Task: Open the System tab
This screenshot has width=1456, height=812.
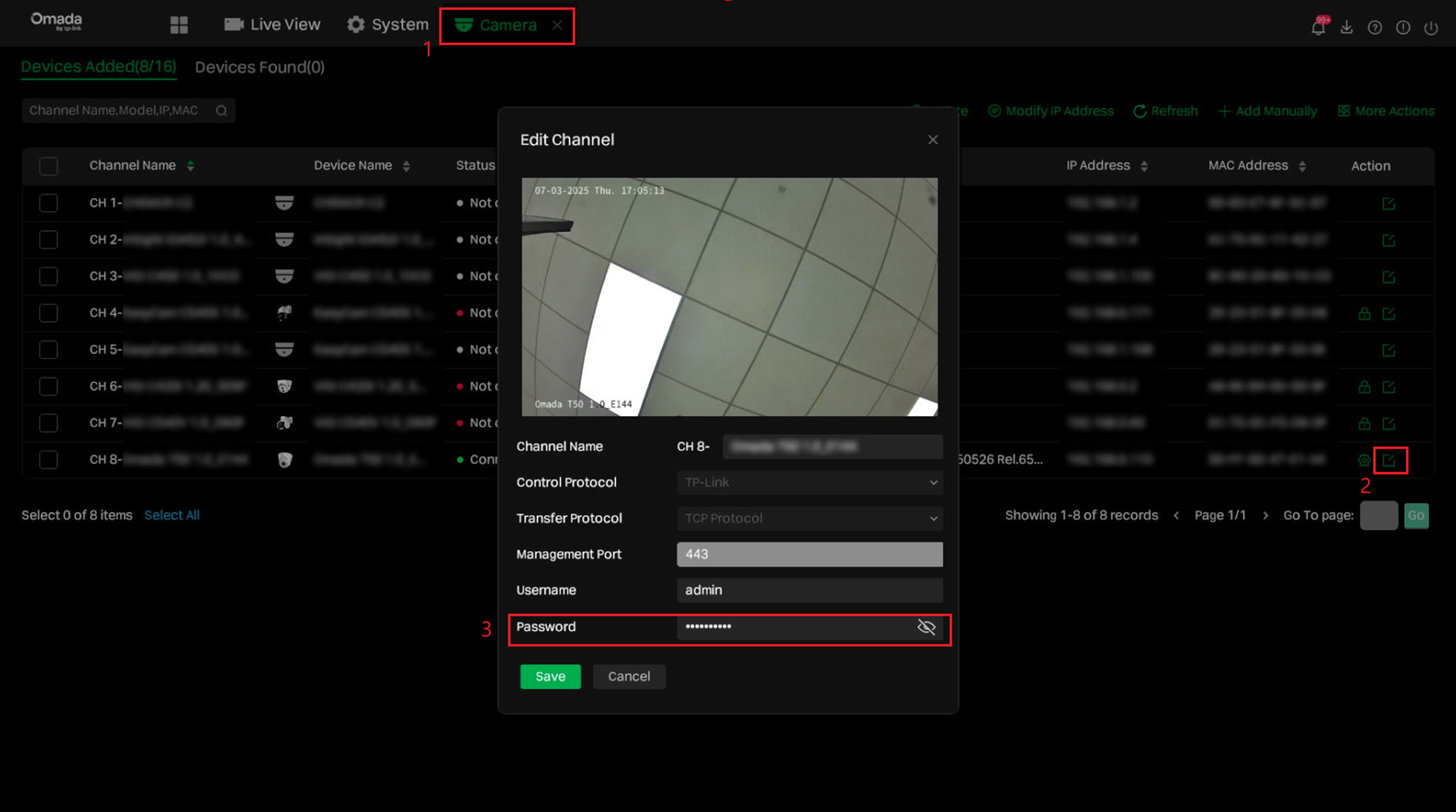Action: click(387, 25)
